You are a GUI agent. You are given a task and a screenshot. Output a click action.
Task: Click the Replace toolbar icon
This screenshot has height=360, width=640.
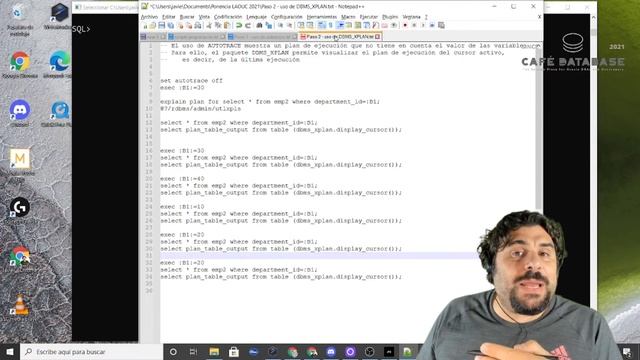[268, 25]
